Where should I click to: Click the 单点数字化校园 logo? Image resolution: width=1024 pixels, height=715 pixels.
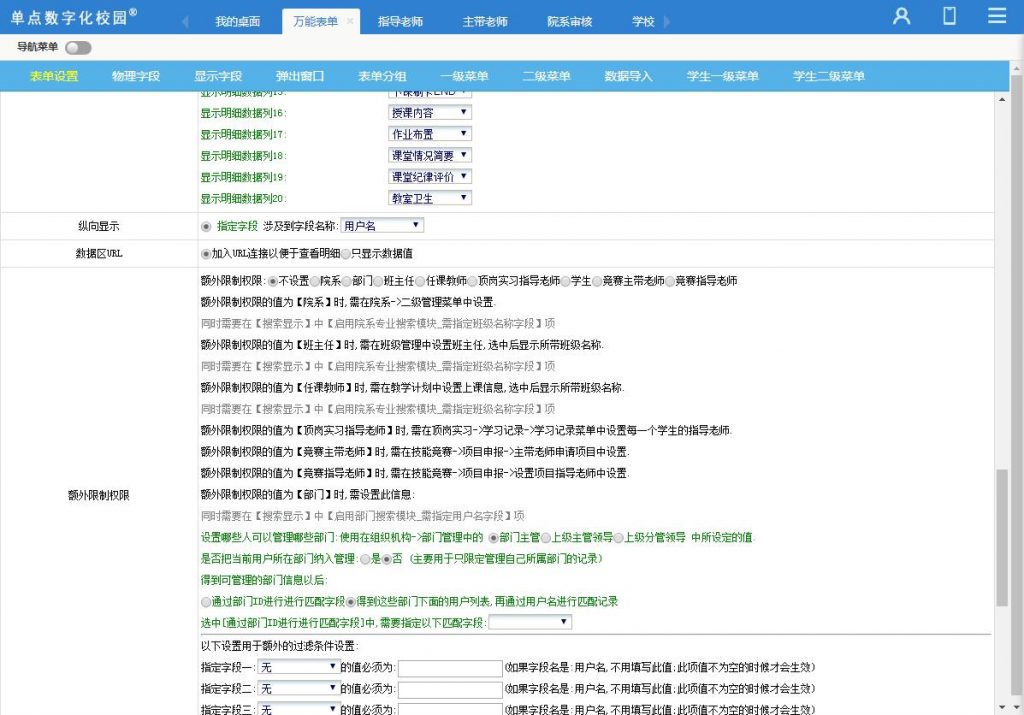point(74,17)
